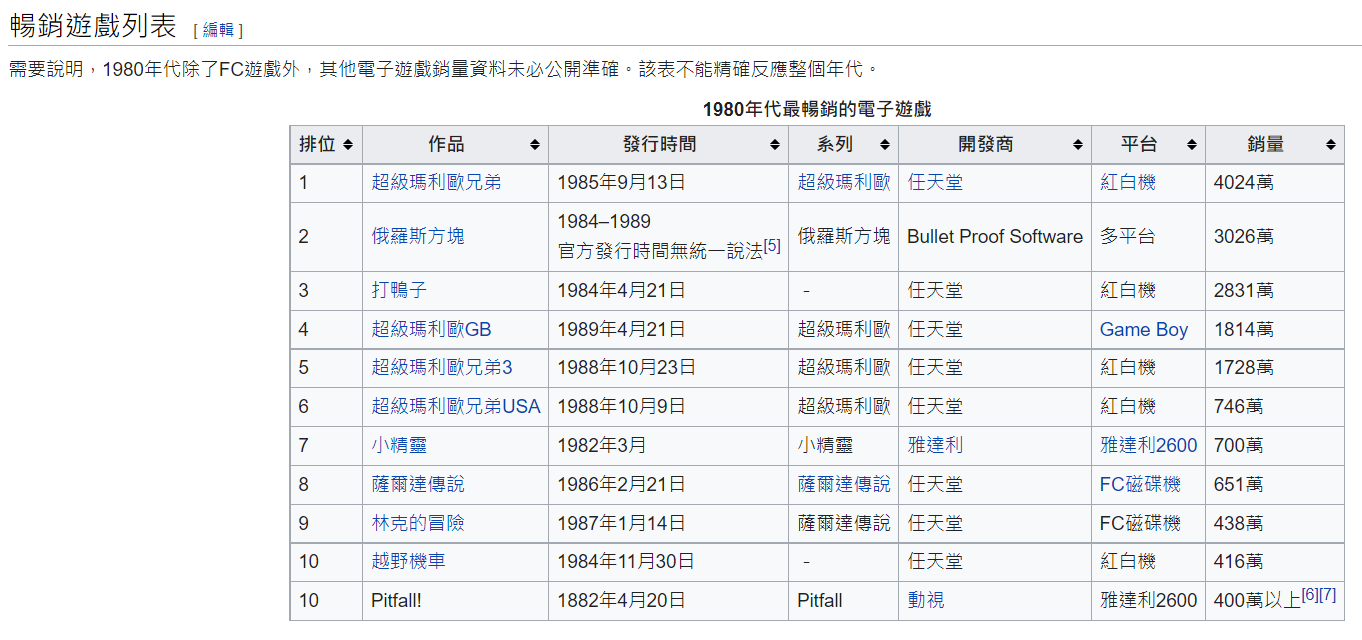Open the 俄羅斯方塊 game link

click(418, 237)
